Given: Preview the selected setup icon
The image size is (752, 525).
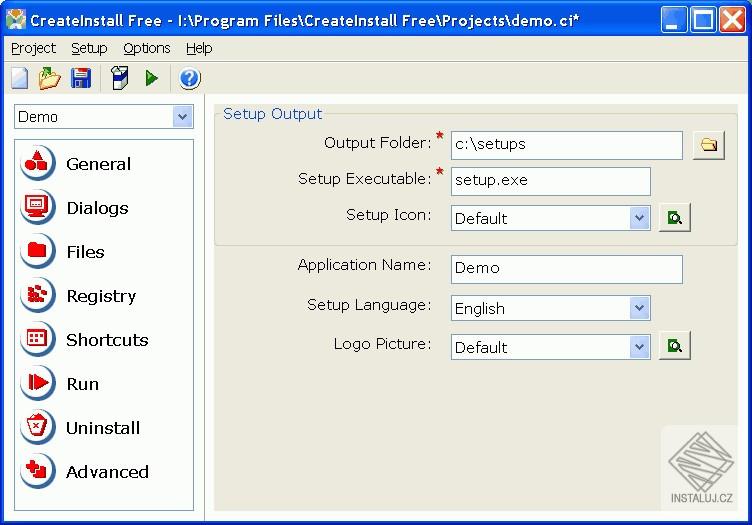Looking at the screenshot, I should [x=675, y=217].
